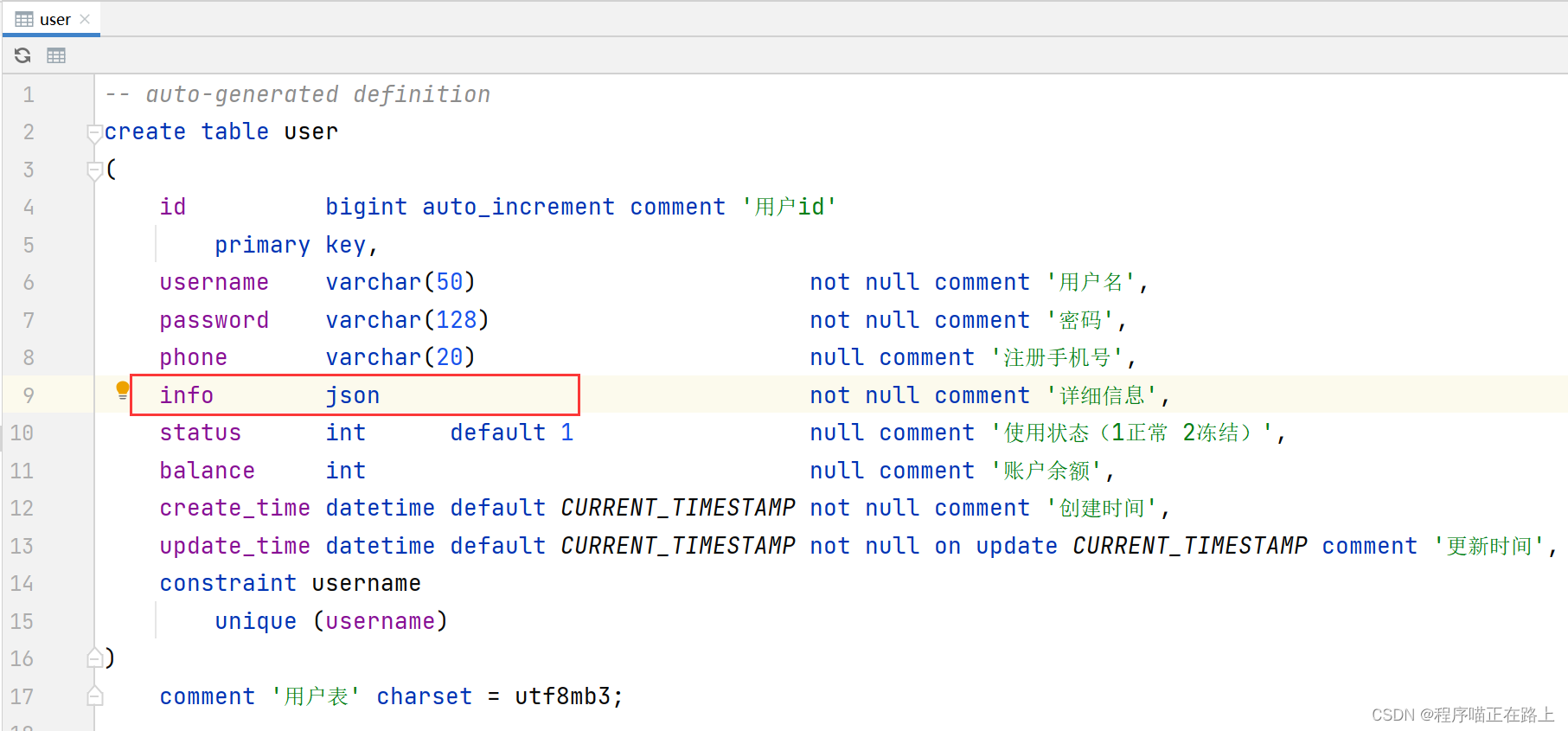Click the 'create_time' column name
1568x731 pixels.
[x=235, y=508]
